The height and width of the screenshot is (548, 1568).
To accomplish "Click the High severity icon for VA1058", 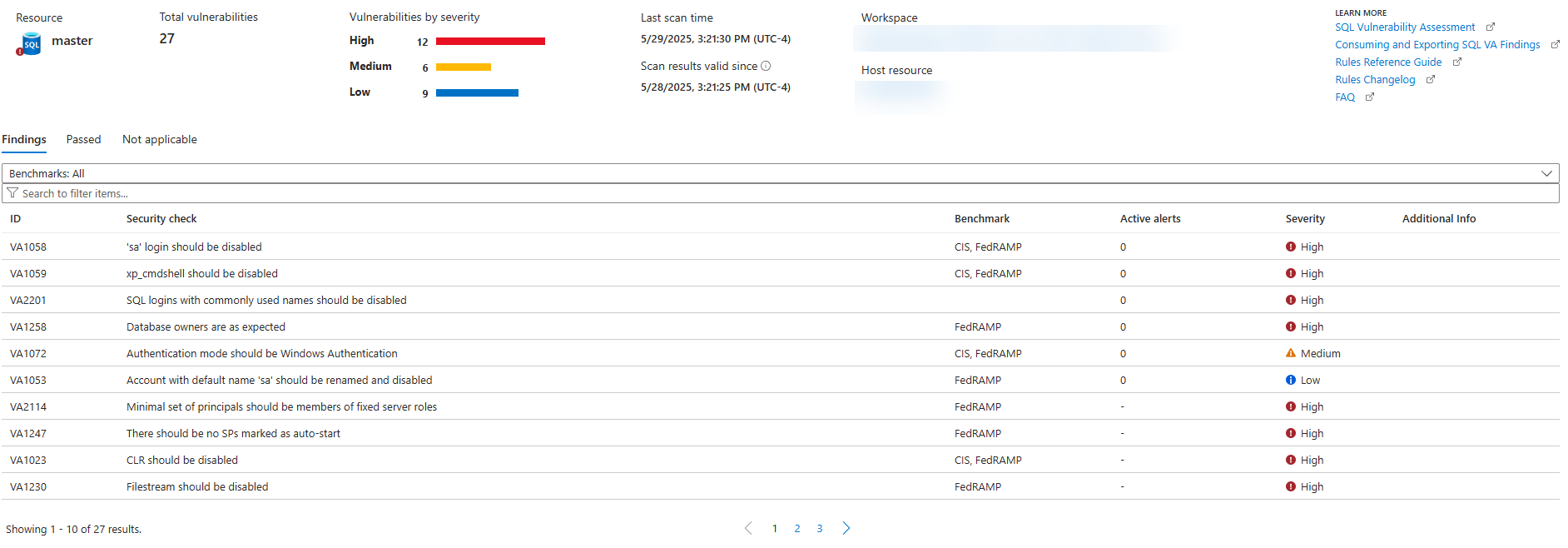I will pyautogui.click(x=1291, y=247).
